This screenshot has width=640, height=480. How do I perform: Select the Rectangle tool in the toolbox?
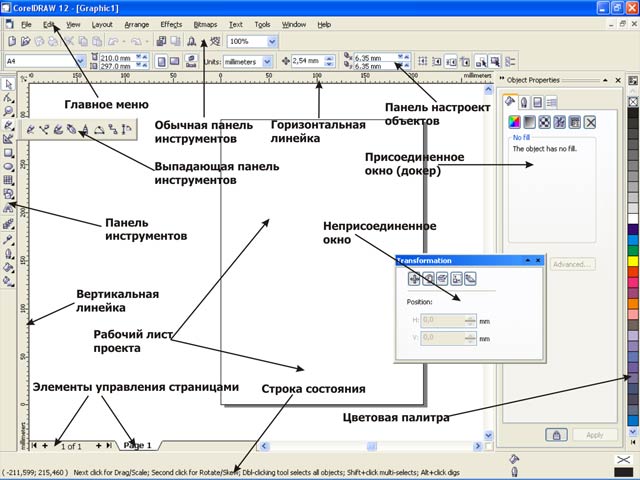8,153
